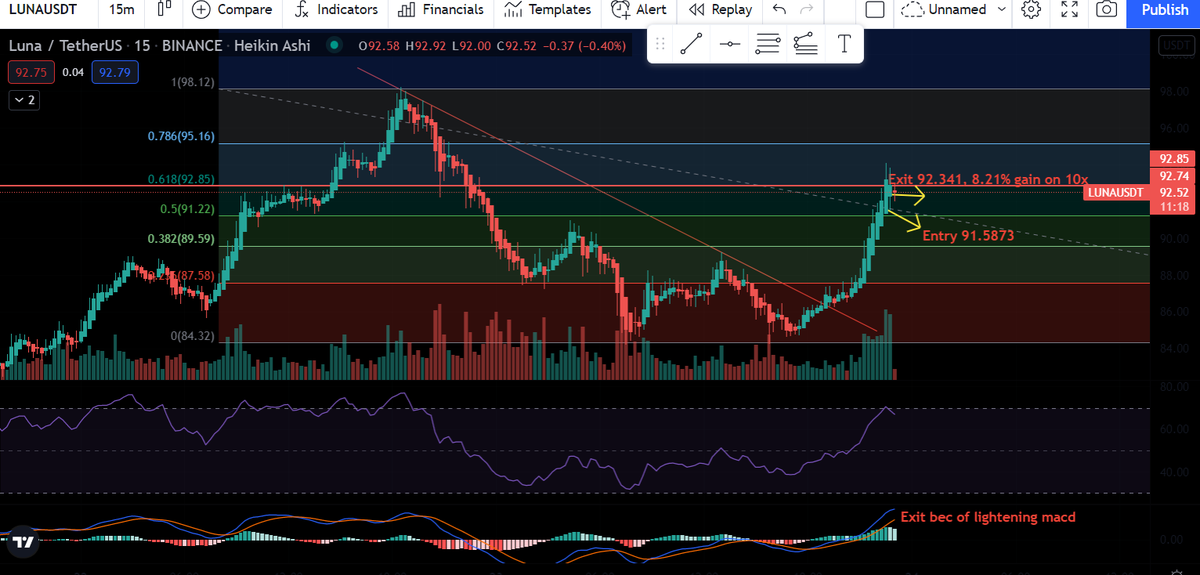Click the 92.85 price tag on scale
1200x575 pixels.
[1173, 159]
